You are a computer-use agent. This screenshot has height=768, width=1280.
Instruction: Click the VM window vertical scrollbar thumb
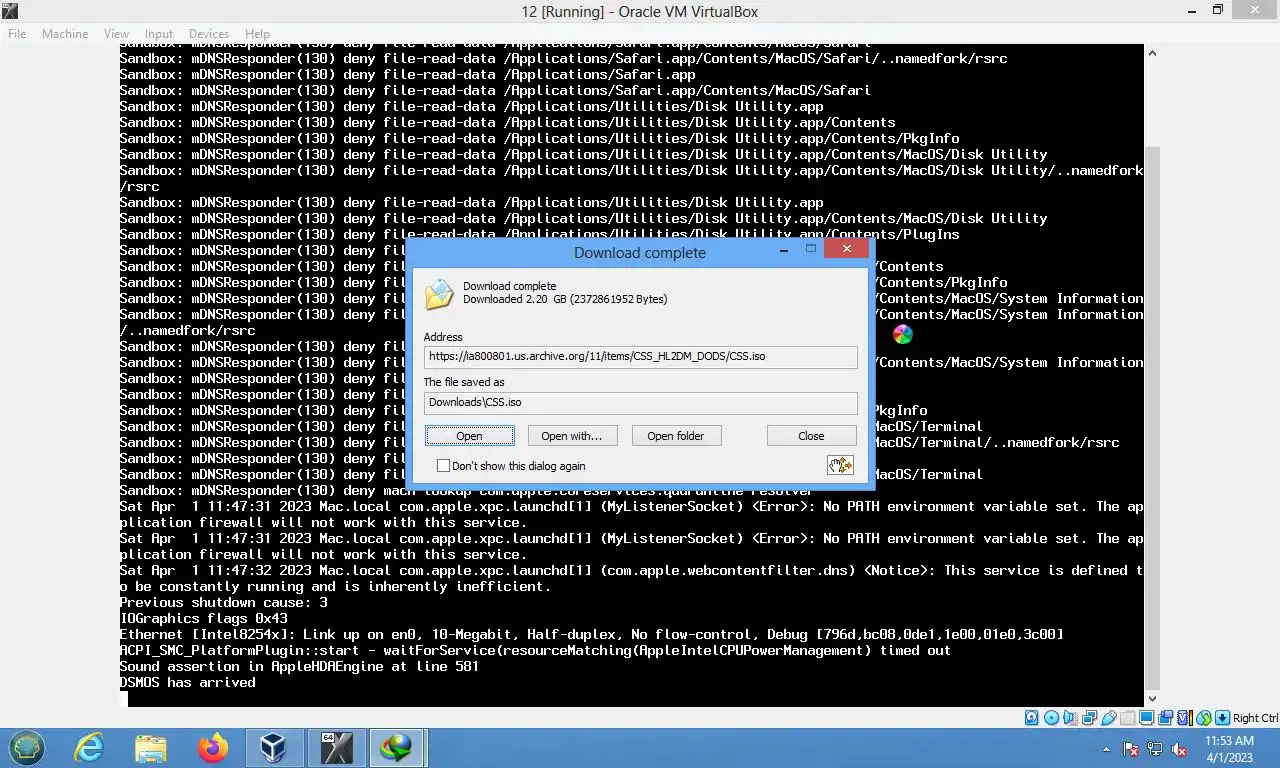click(x=1152, y=417)
